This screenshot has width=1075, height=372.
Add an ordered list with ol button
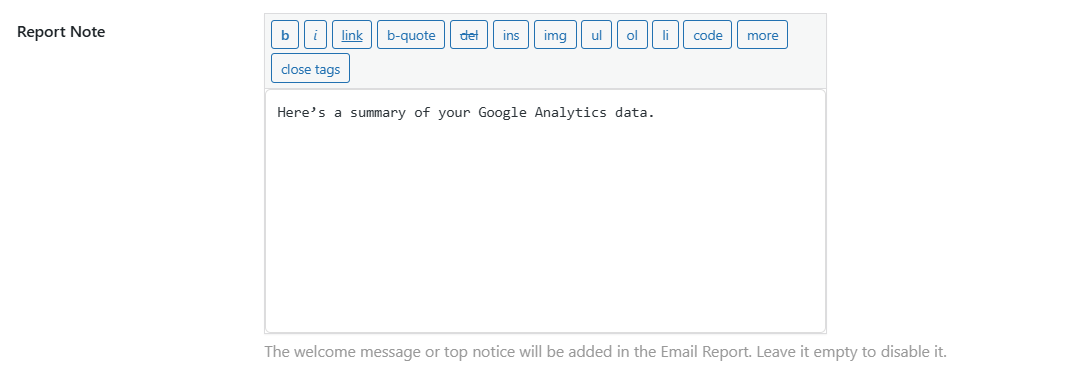coord(632,35)
